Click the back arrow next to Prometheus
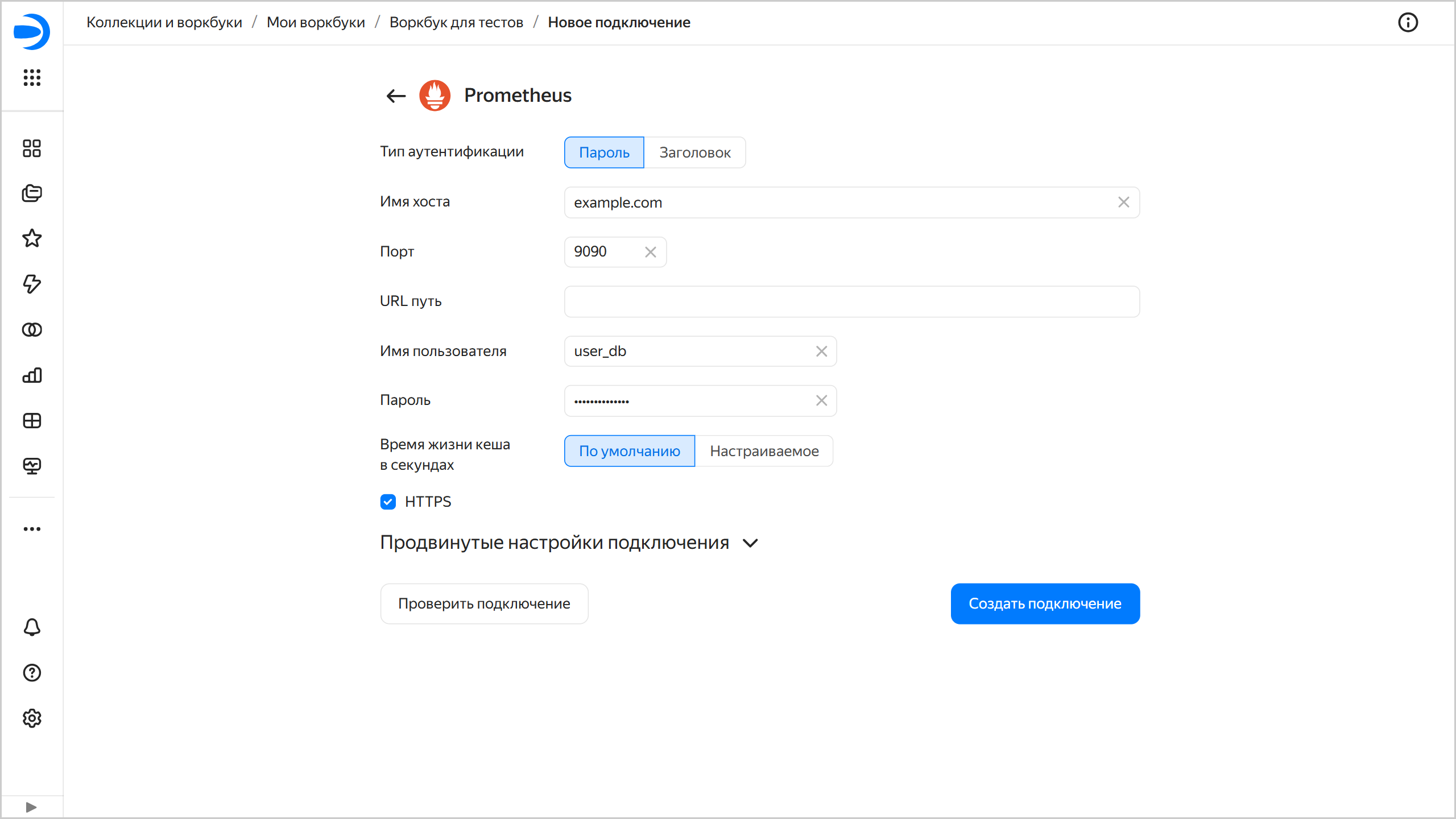Screen dimensions: 1456x819 [x=396, y=96]
